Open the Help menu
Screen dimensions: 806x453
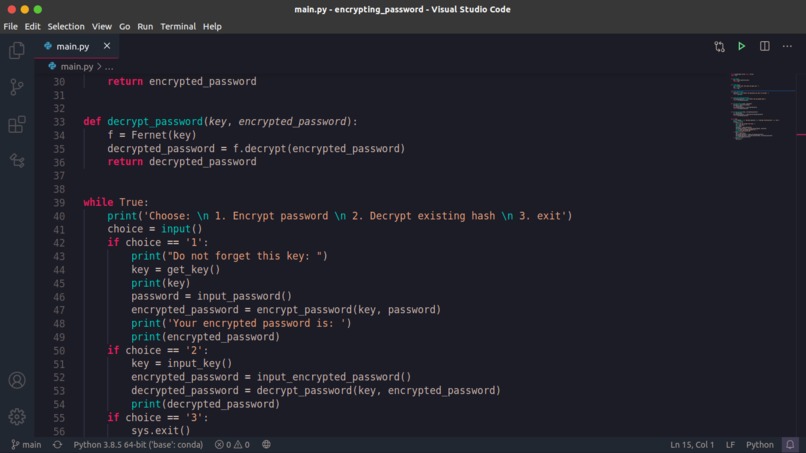point(212,26)
